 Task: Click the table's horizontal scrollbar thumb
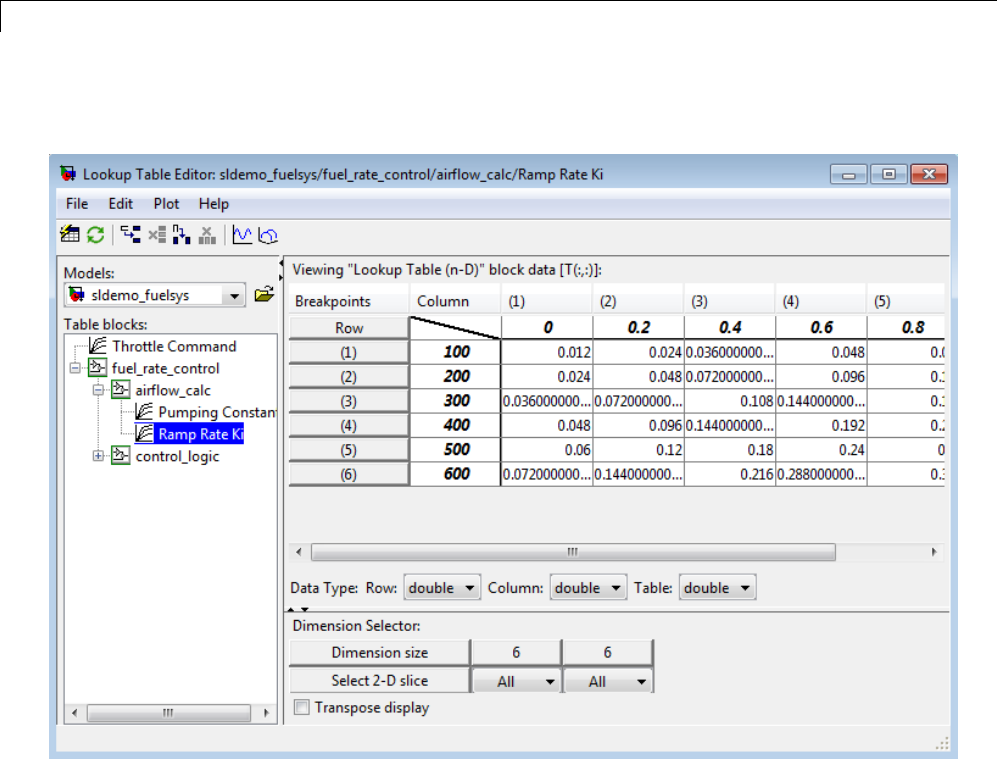[x=572, y=552]
